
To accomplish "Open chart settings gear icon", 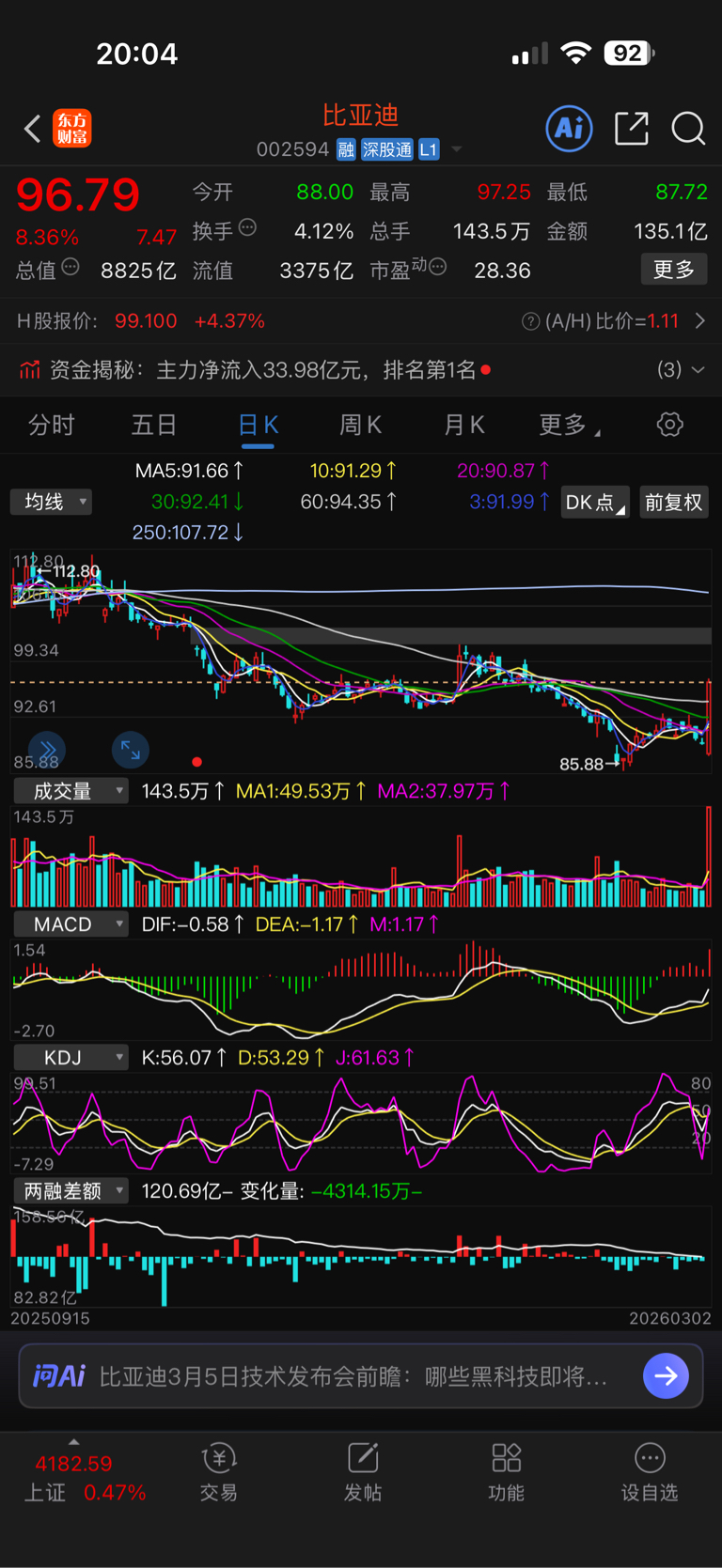I will (x=669, y=425).
